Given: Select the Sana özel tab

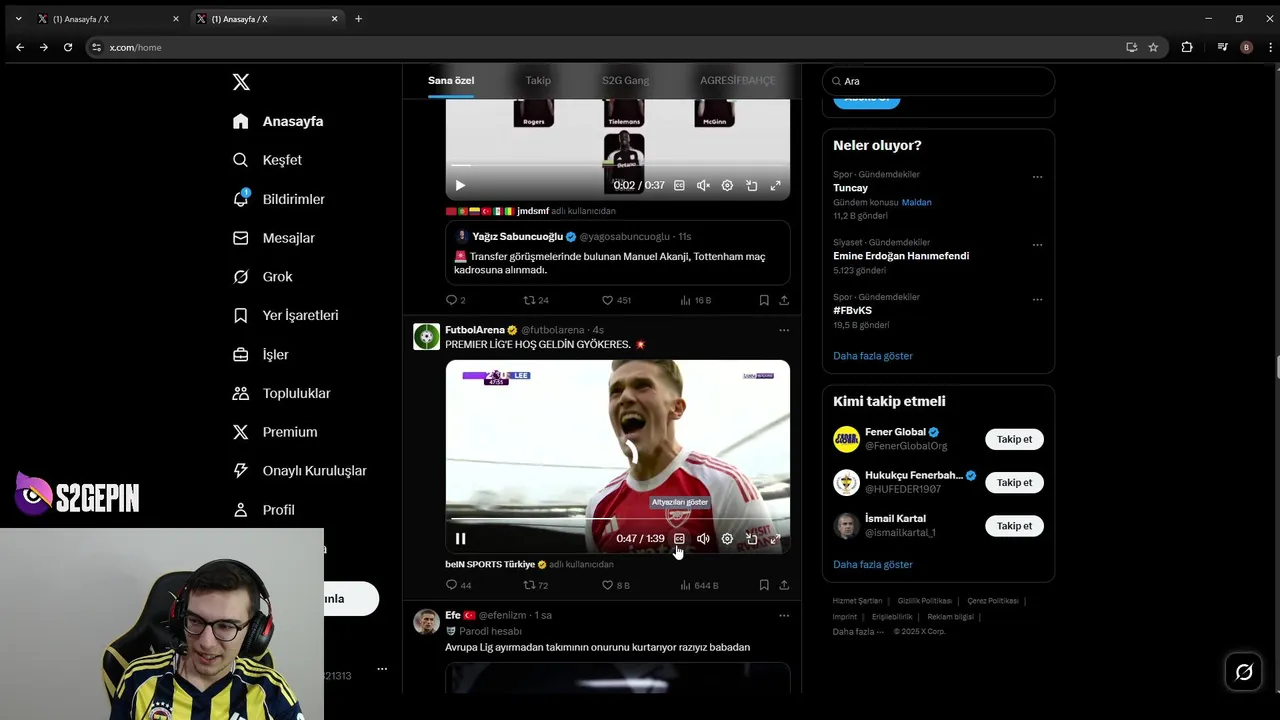Looking at the screenshot, I should [x=451, y=80].
